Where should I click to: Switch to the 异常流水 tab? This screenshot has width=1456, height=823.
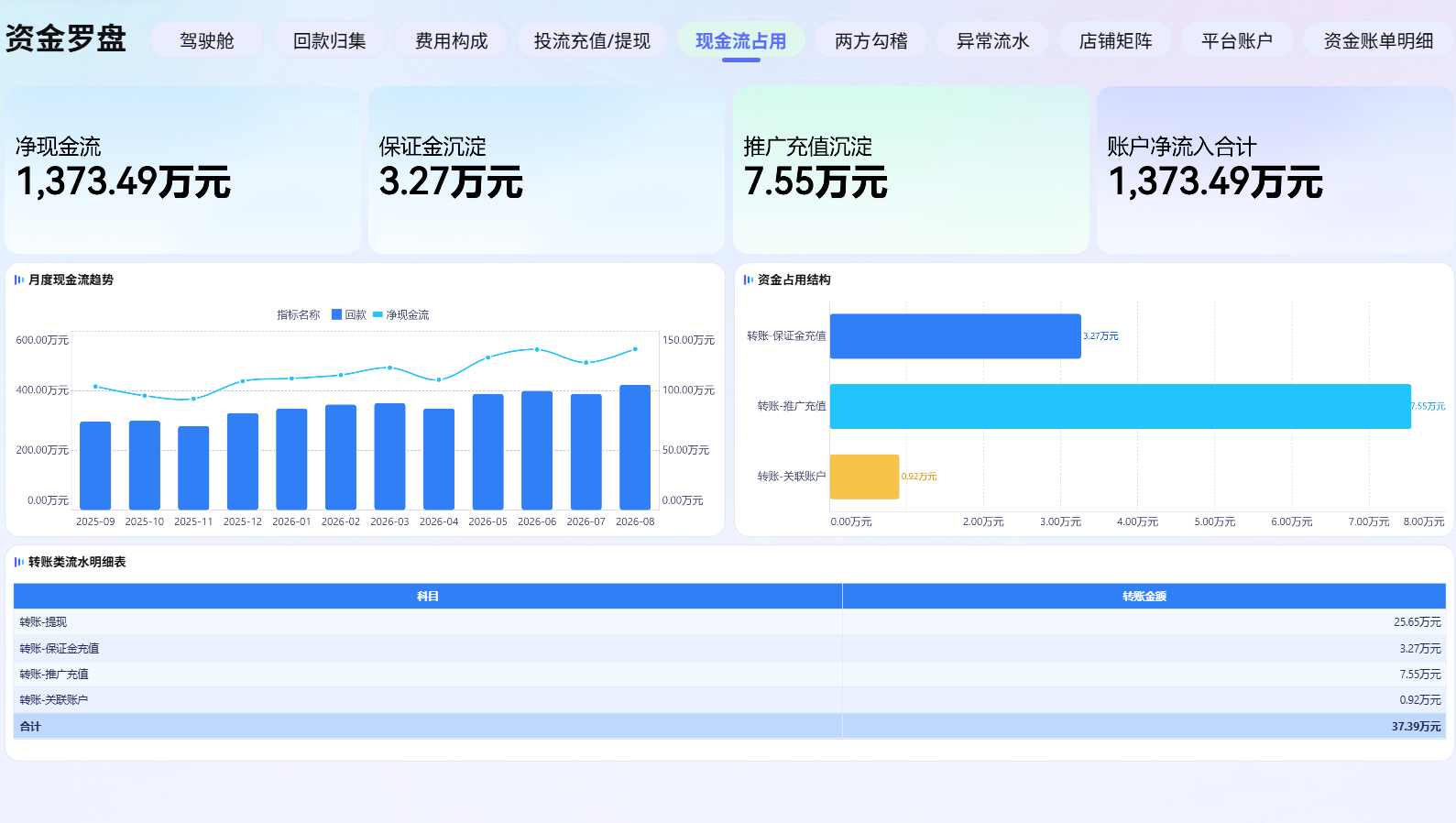pos(993,41)
